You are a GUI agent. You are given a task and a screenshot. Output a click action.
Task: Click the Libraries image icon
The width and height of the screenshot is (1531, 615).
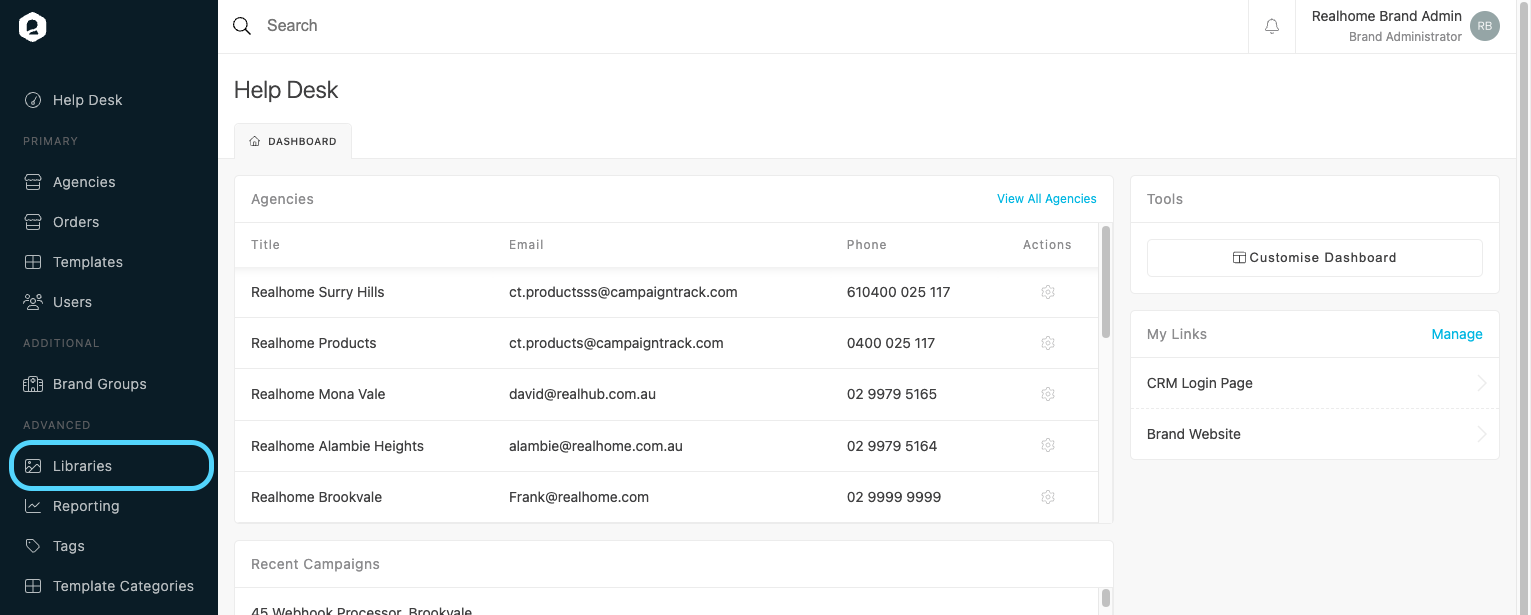(x=33, y=466)
